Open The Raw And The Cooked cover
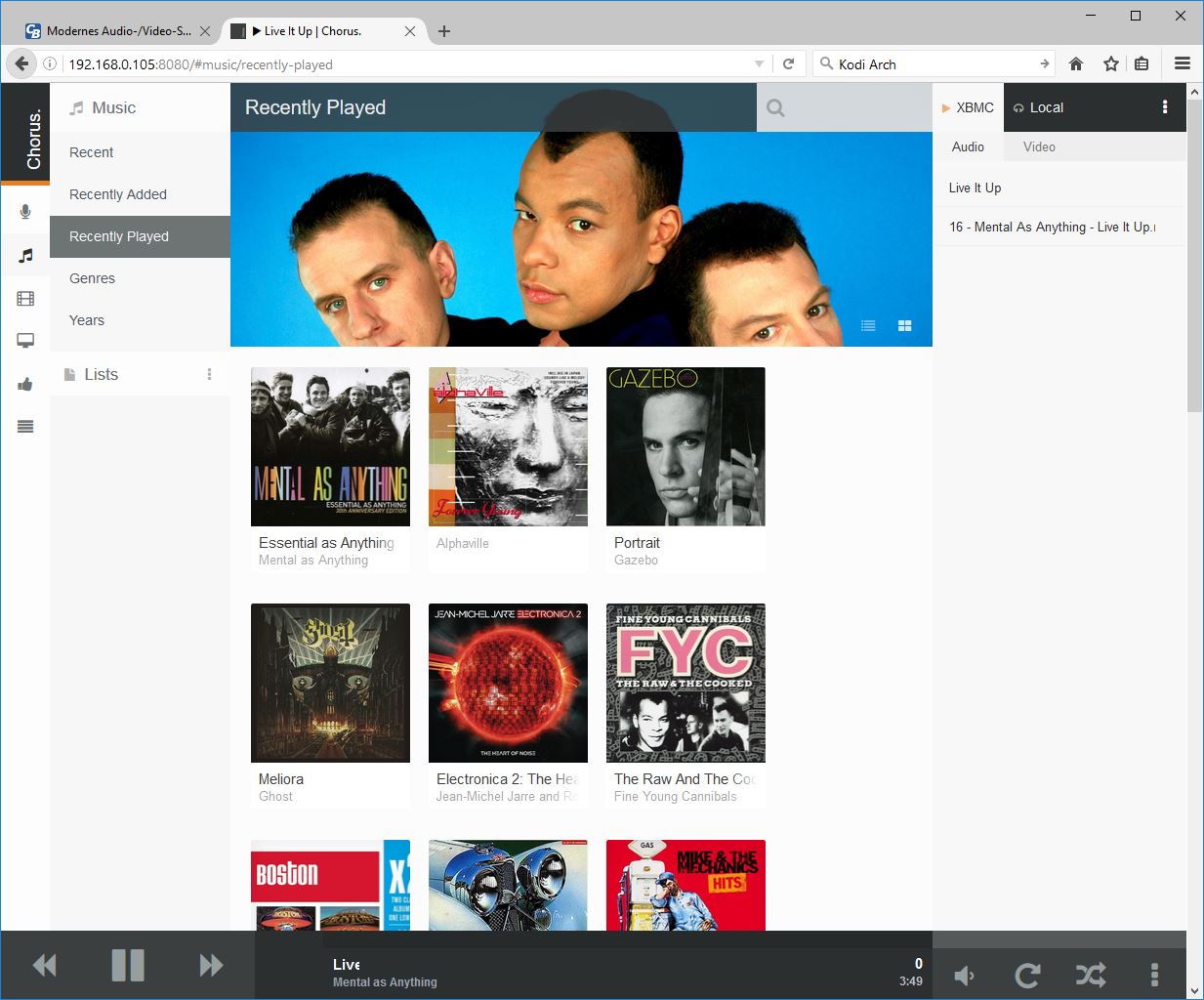Viewport: 1204px width, 1000px height. 685,683
